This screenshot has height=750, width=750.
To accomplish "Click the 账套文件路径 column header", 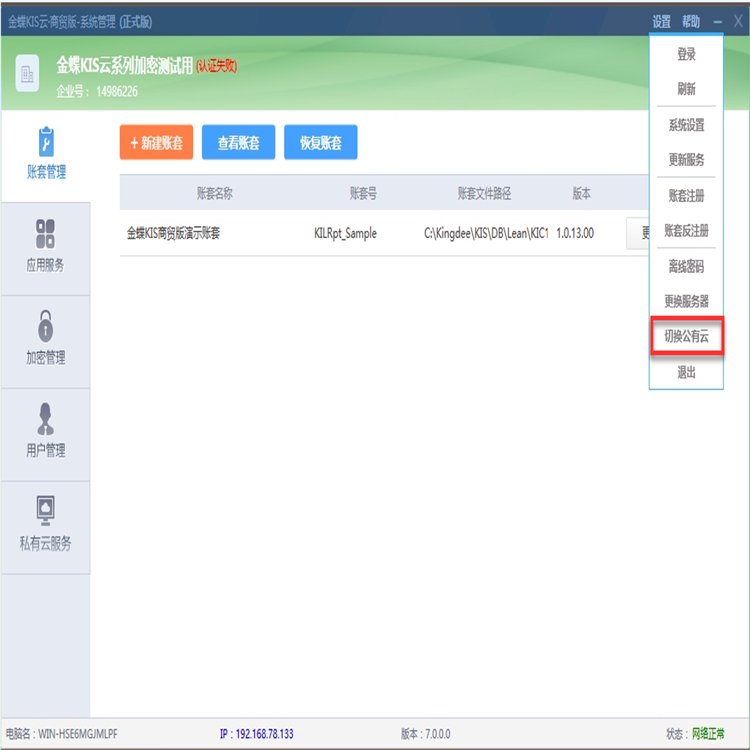I will [484, 193].
